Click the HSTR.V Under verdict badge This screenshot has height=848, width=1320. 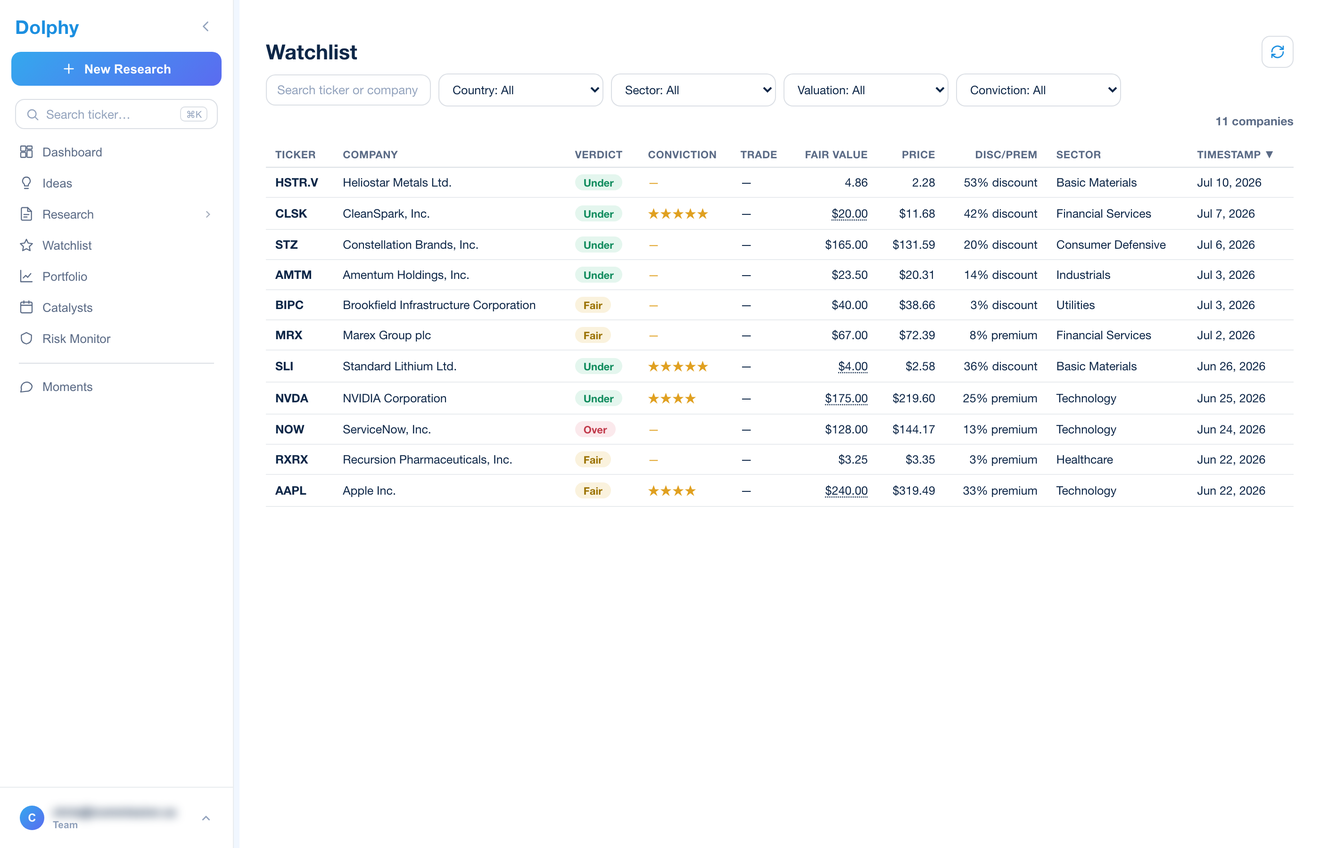598,183
